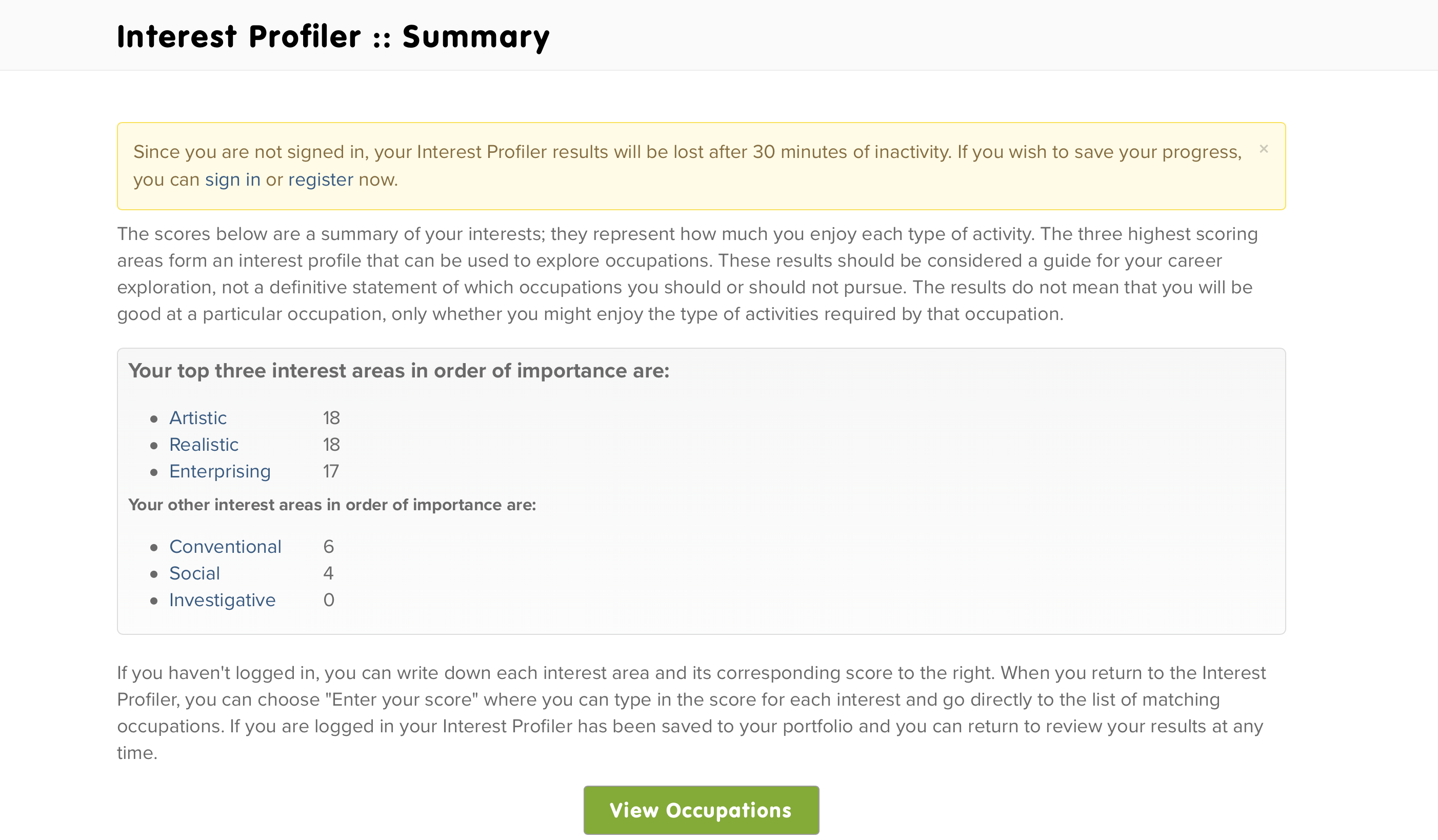Follow the register link in the banner

pyautogui.click(x=321, y=180)
